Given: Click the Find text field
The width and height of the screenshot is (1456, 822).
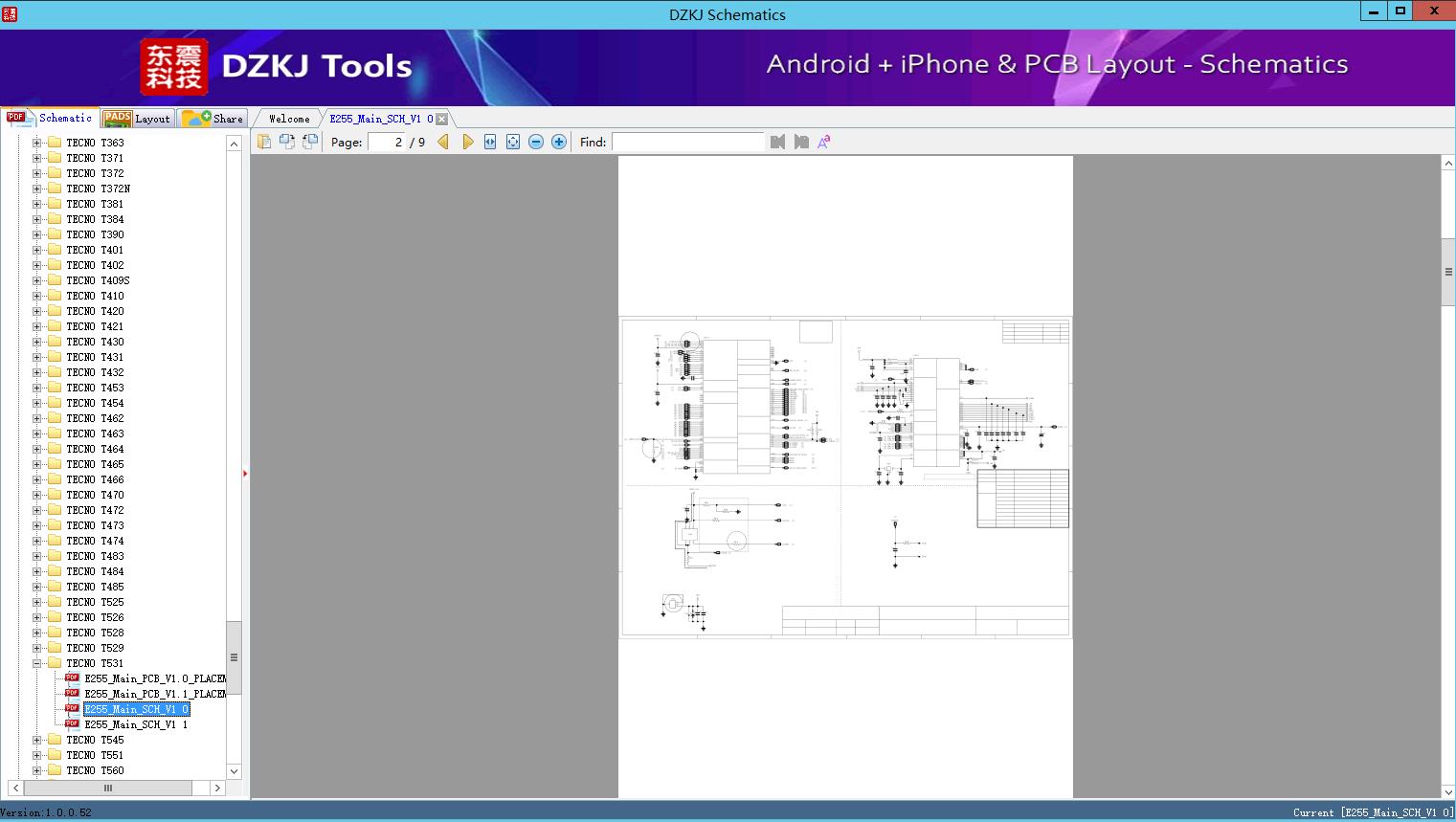Looking at the screenshot, I should [687, 142].
